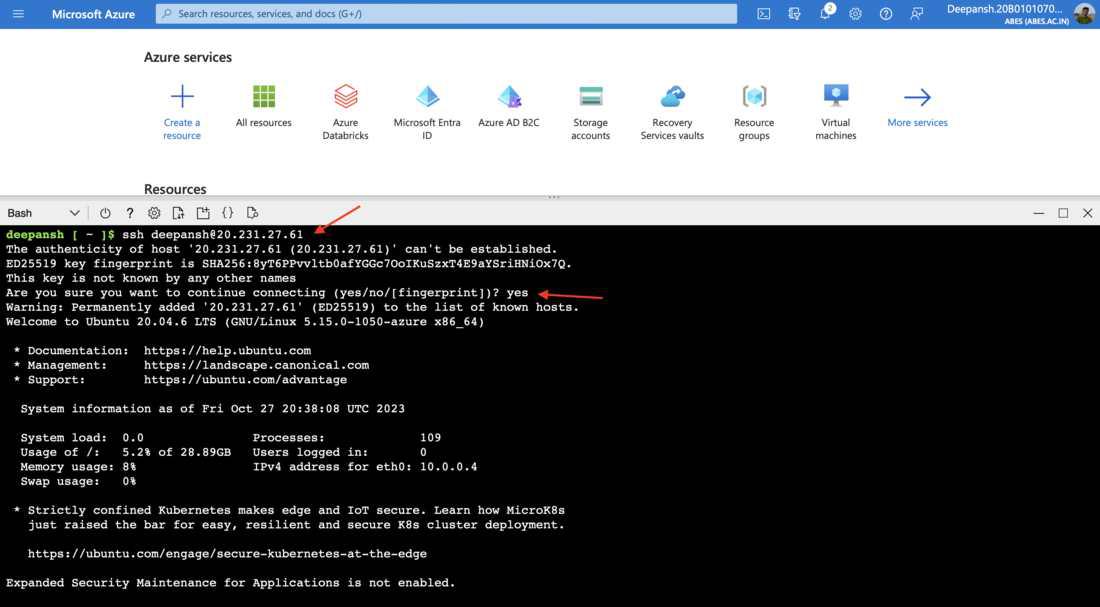Open Virtual machines service icon
The image size is (1100, 607).
coord(836,96)
